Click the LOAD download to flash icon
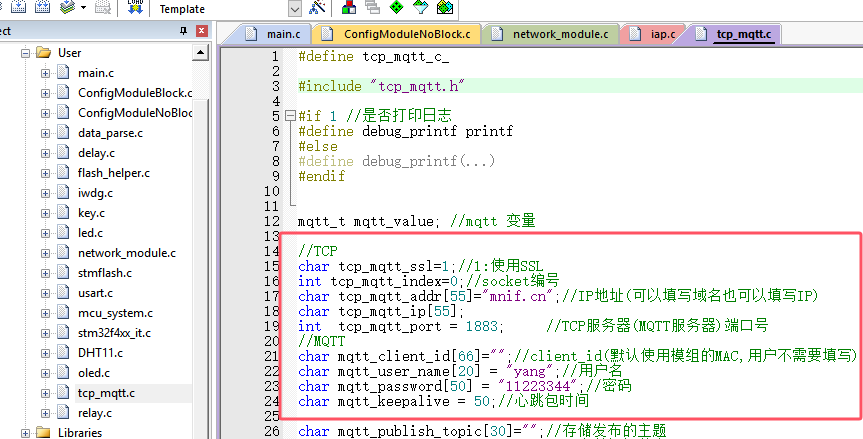Screen dimensions: 863x439 [x=135, y=7]
